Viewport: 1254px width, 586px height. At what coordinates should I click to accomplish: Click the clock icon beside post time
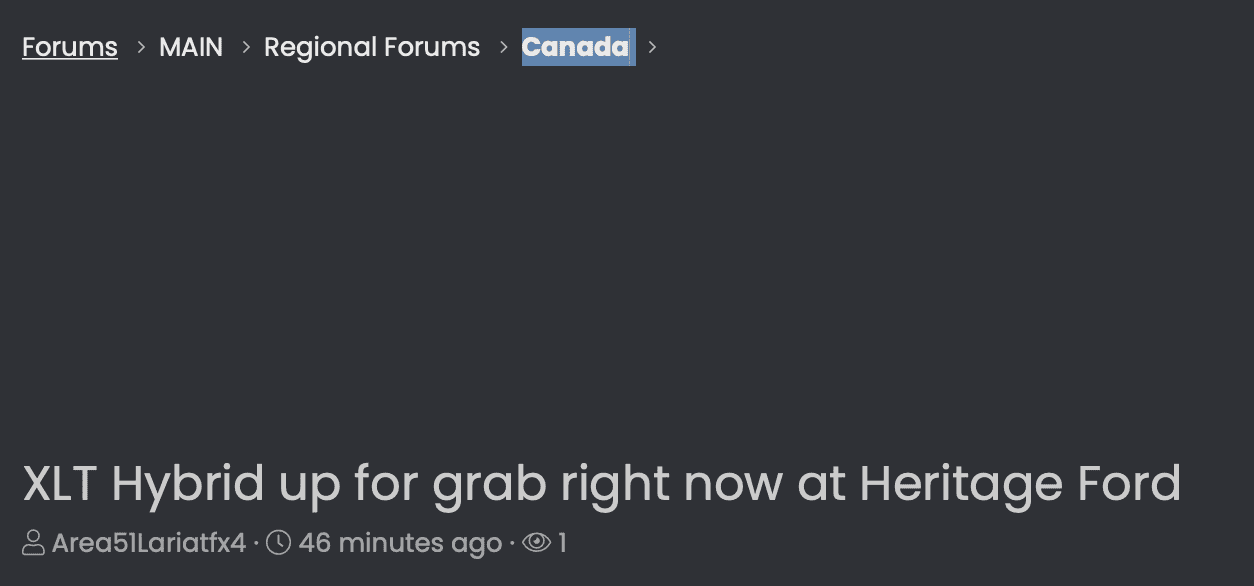(278, 543)
